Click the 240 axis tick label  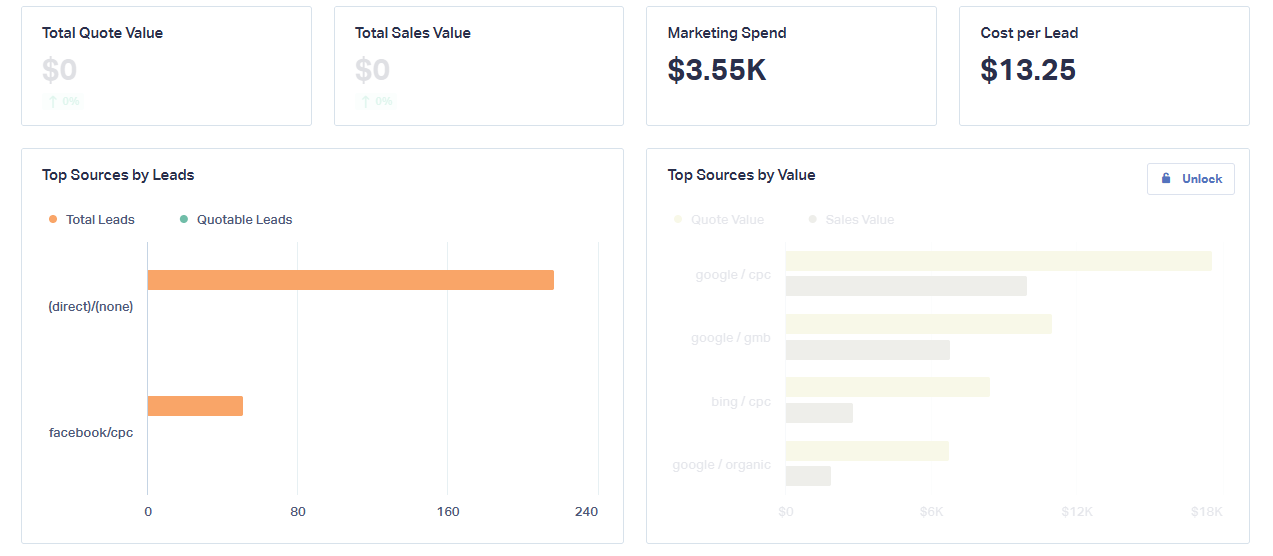pos(586,512)
